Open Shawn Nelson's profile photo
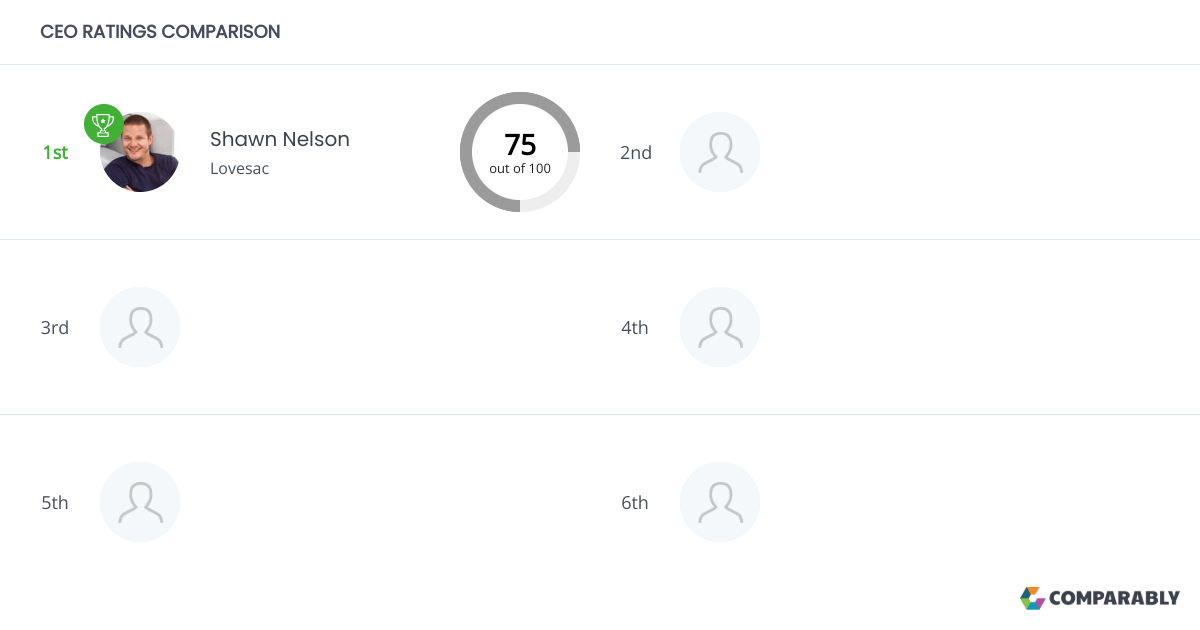 (142, 155)
